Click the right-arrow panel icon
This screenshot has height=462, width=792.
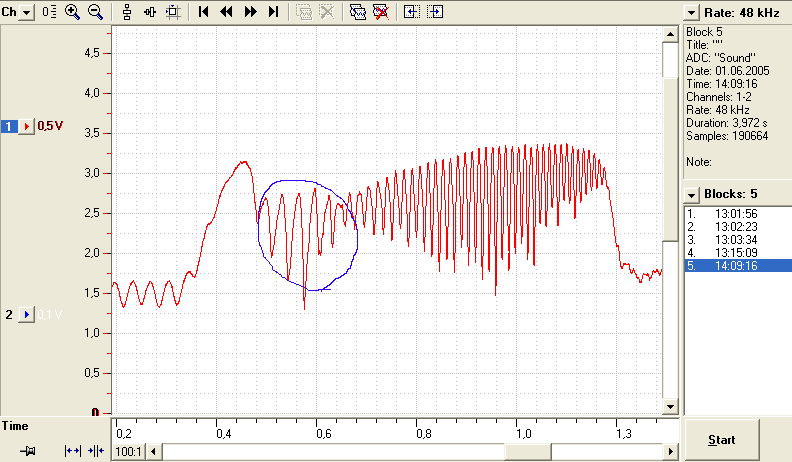435,12
